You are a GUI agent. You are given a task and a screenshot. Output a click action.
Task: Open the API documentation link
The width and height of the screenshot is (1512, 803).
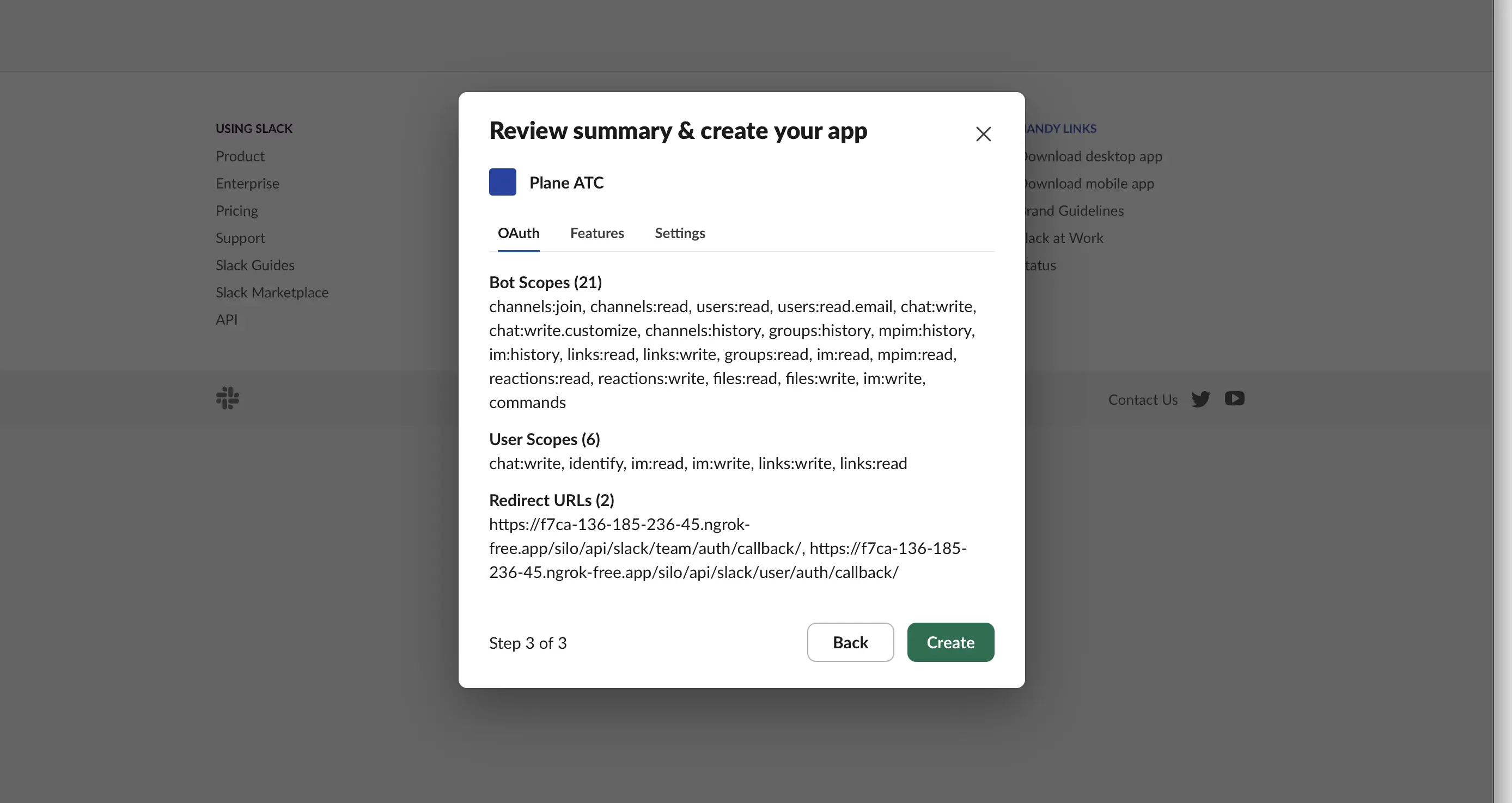coord(227,319)
